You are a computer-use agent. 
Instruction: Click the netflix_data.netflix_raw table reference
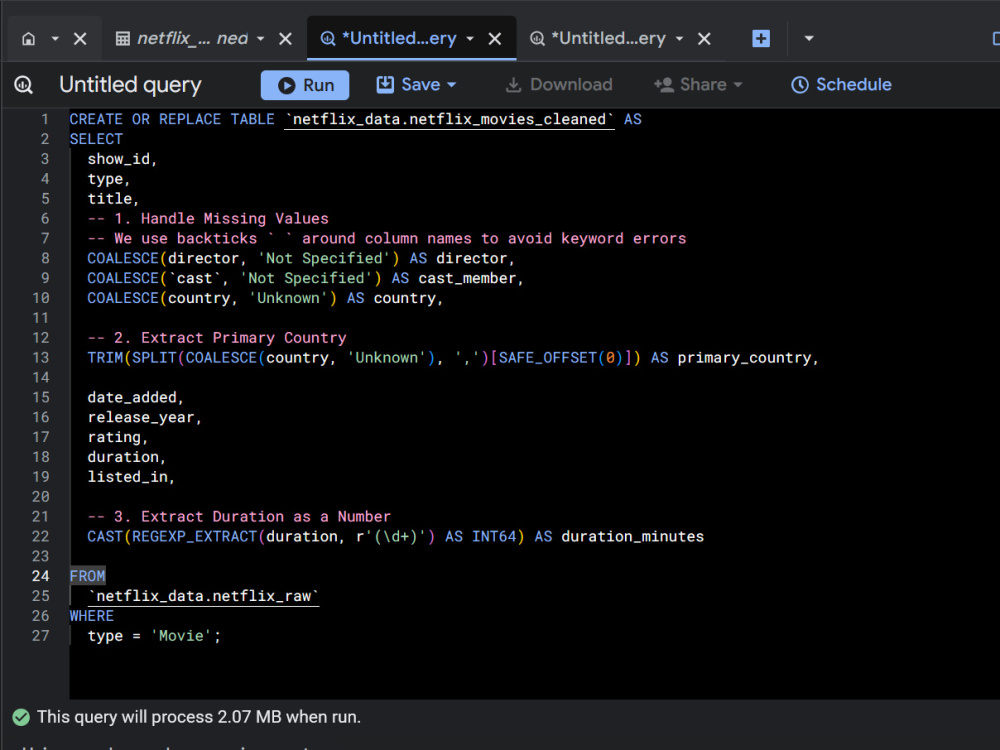point(203,596)
